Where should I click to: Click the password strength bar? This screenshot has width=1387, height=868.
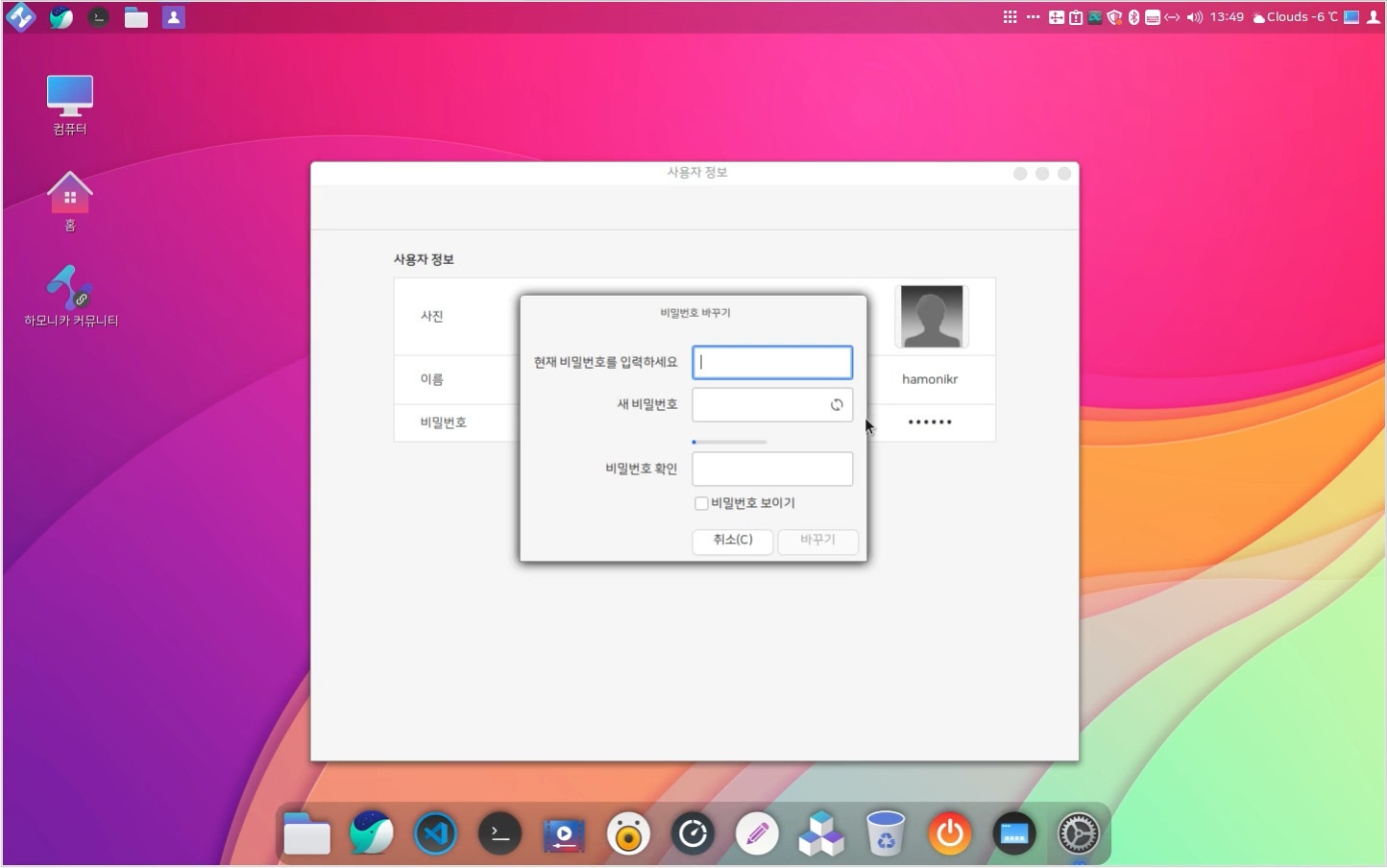pyautogui.click(x=729, y=442)
